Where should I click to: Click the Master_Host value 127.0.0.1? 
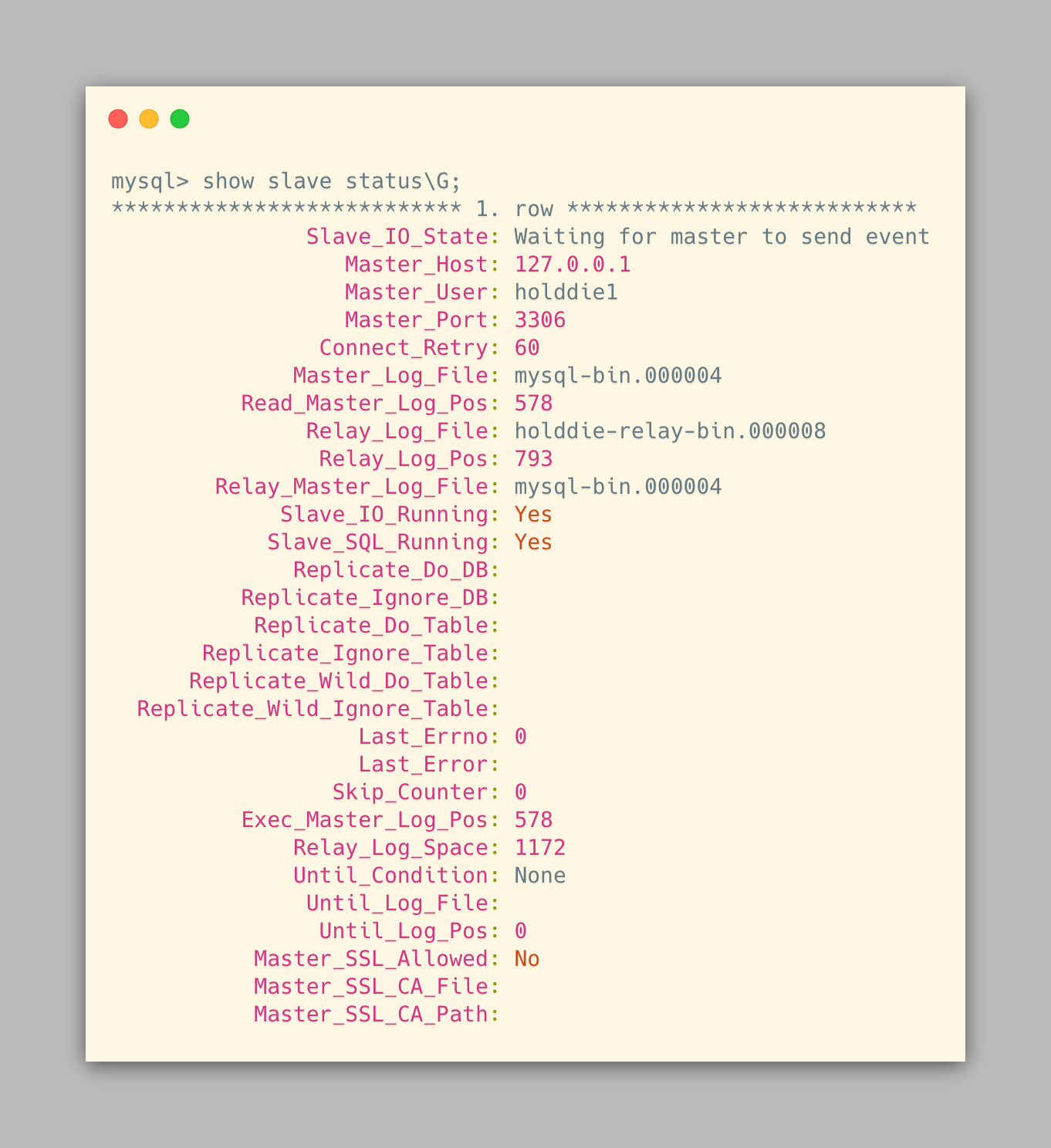pos(573,265)
